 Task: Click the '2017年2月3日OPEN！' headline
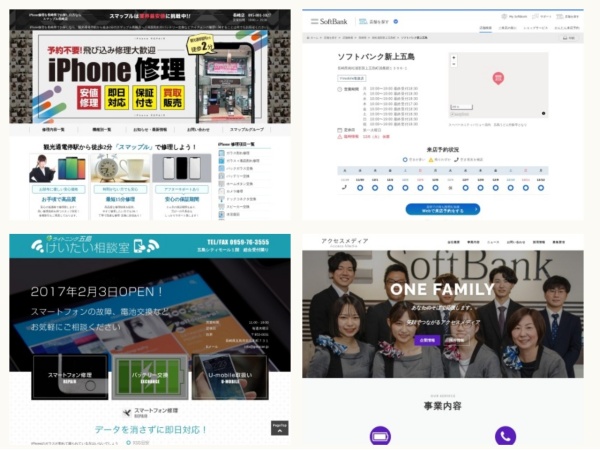point(96,292)
